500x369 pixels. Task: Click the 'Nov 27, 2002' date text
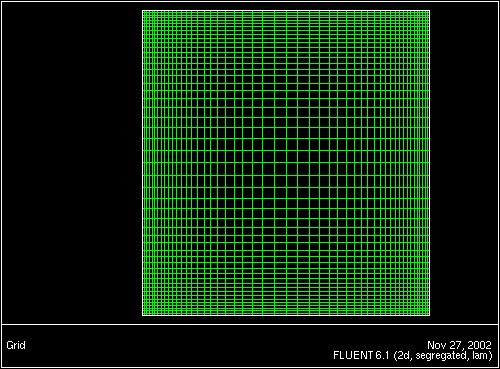459,345
